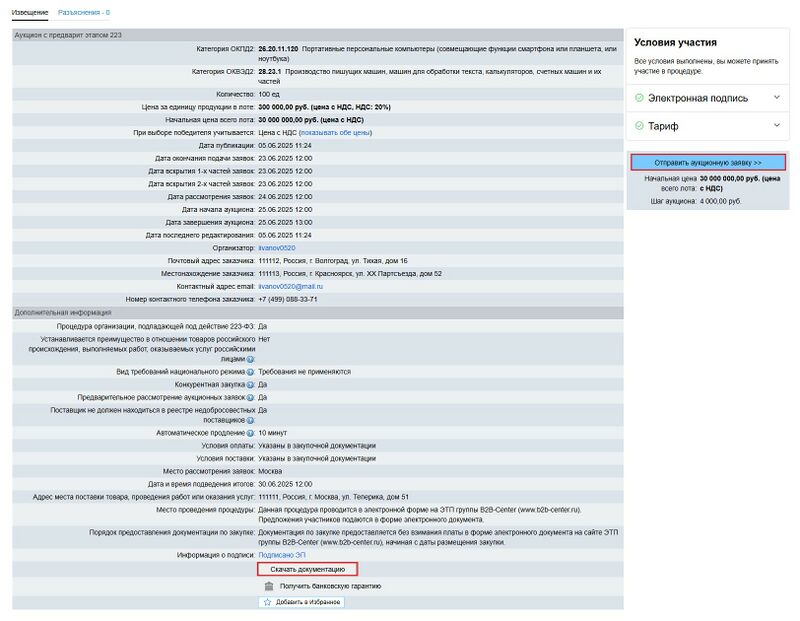800x621 pixels.
Task: Open the info icon next to Конкурентная закупка
Action: click(x=249, y=385)
